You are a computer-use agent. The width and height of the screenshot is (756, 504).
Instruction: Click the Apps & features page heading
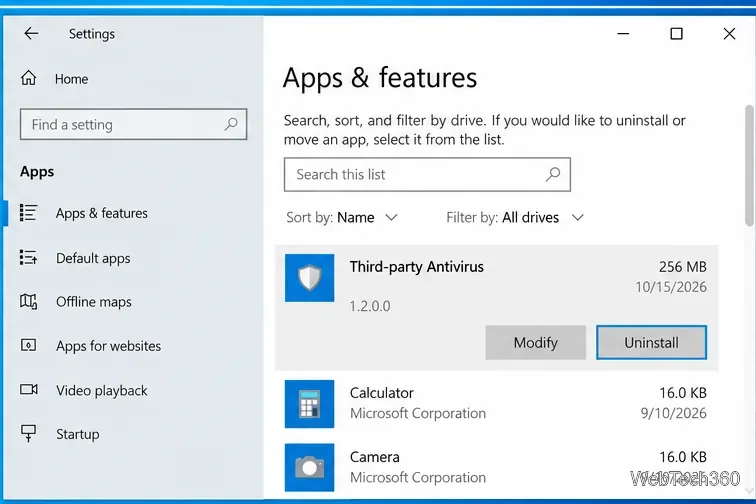pos(380,77)
